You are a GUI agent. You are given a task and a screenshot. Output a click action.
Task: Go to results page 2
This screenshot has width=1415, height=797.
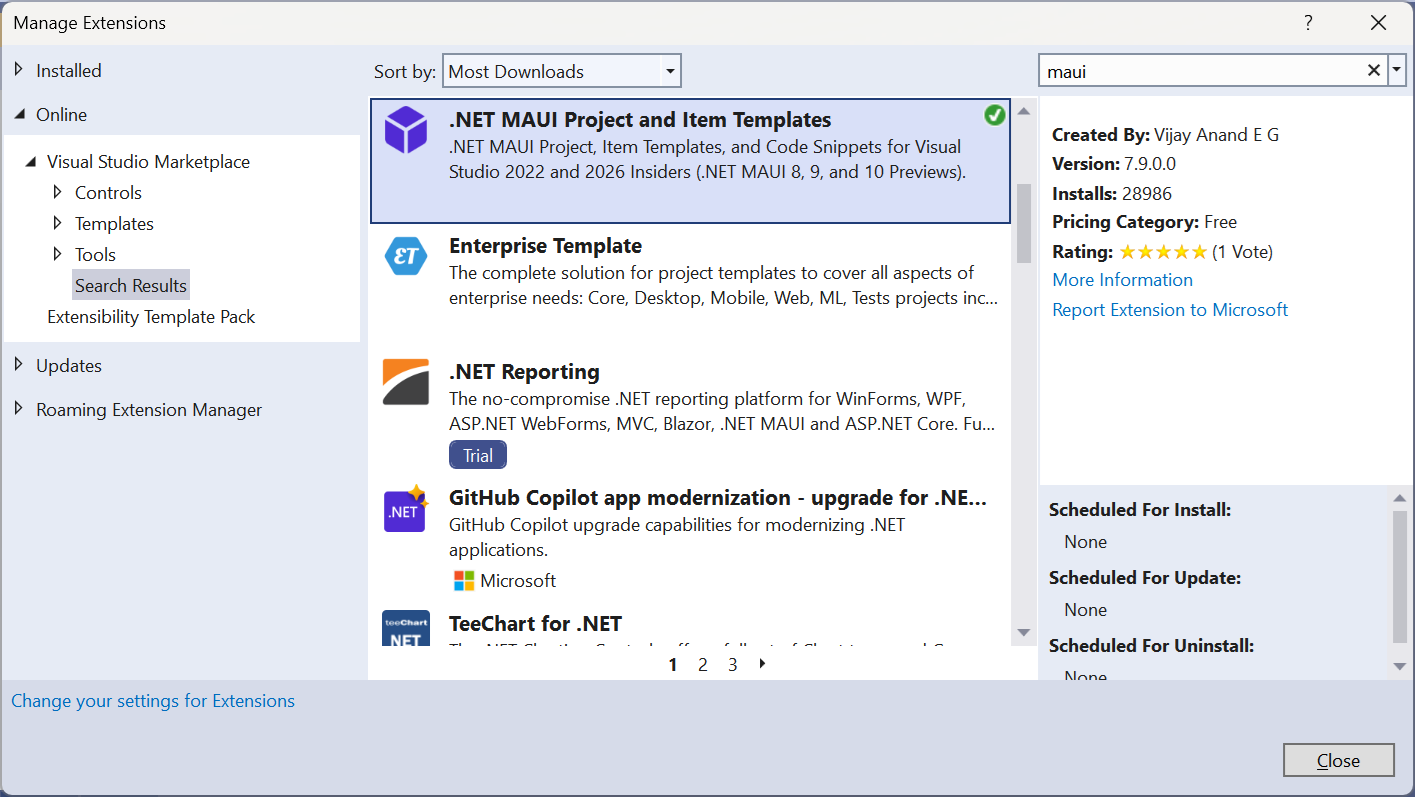click(703, 664)
